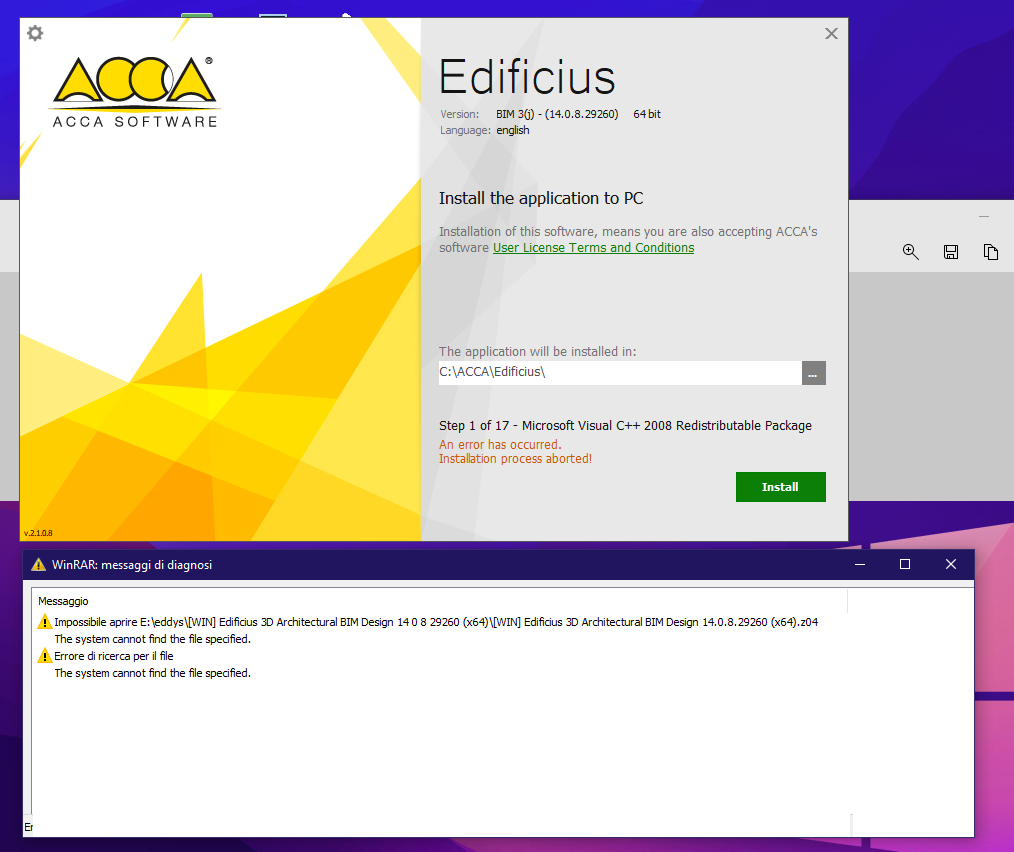The height and width of the screenshot is (852, 1014).
Task: Maximize the WinRAR diagnostic messages window
Action: [x=905, y=565]
